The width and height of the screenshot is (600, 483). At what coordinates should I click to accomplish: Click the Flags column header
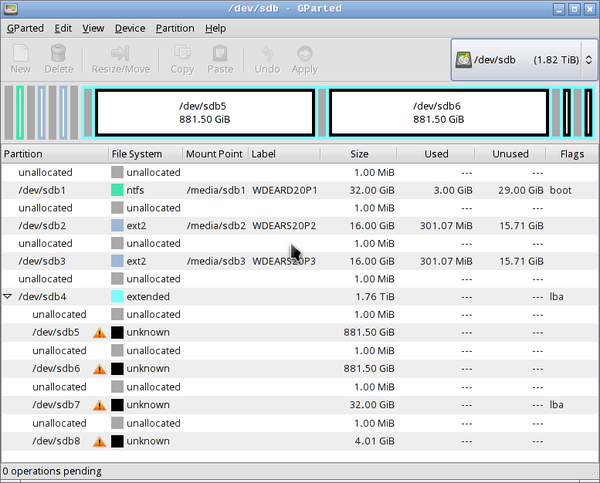pyautogui.click(x=572, y=154)
